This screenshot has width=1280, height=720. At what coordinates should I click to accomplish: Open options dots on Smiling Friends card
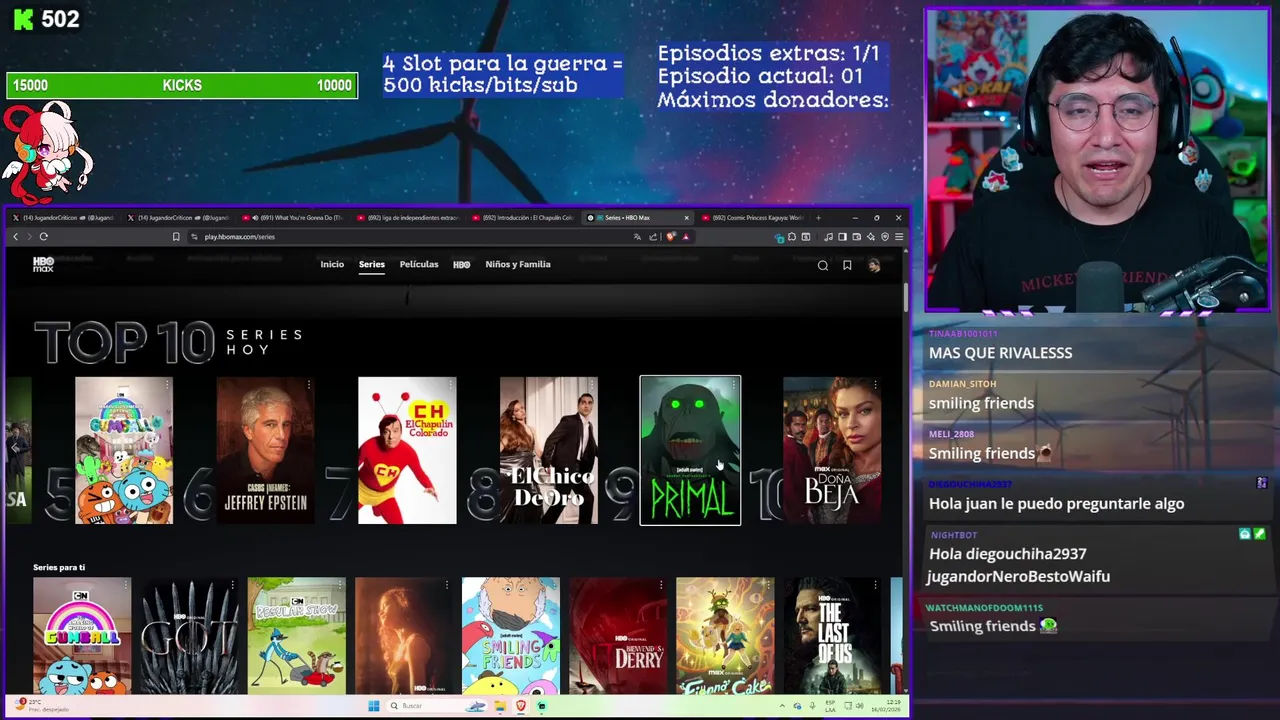pyautogui.click(x=553, y=585)
